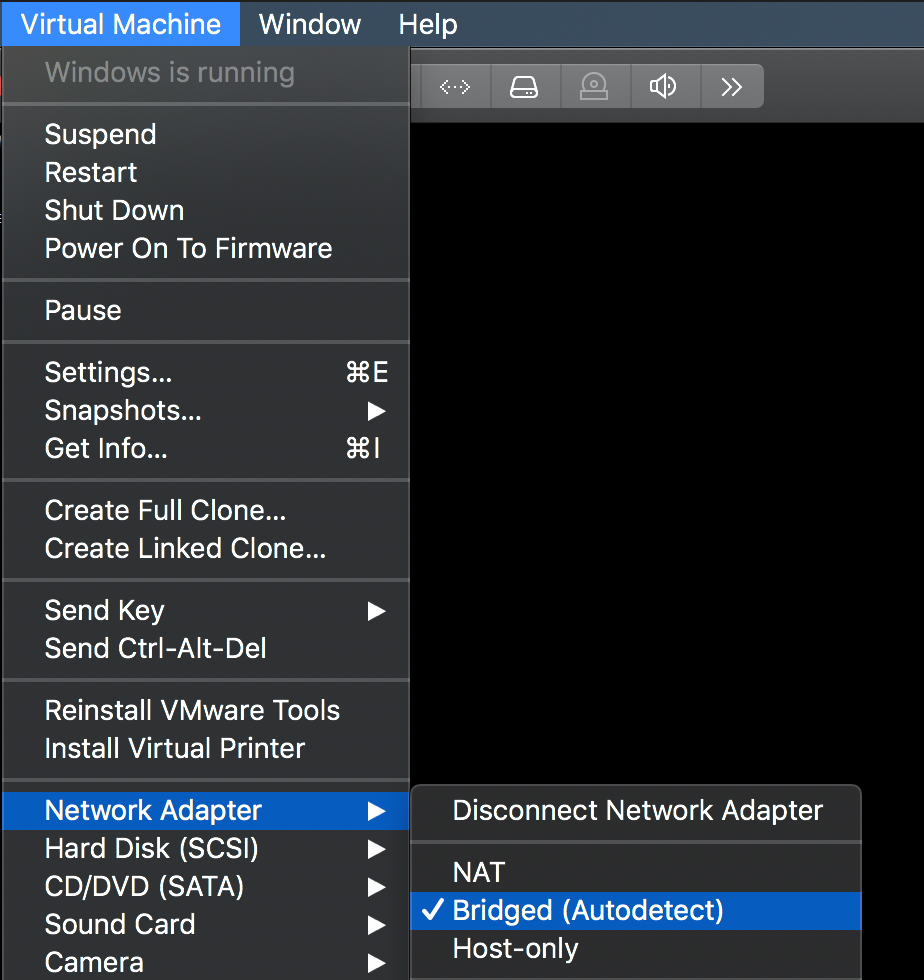Screen dimensions: 924x980
Task: Switch network mode to NAT
Action: (636, 872)
